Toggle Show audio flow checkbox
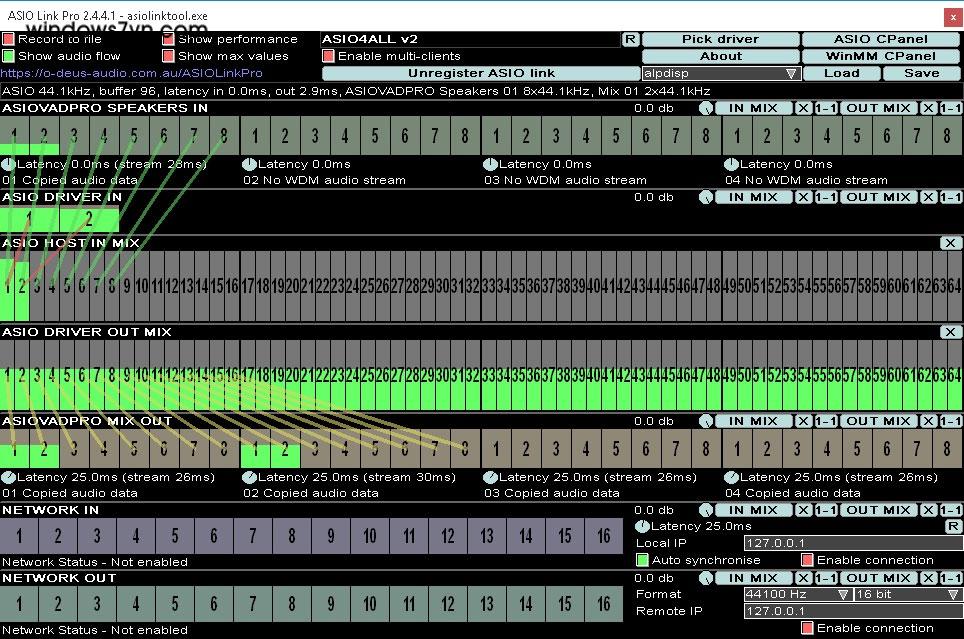The height and width of the screenshot is (639, 964). (9, 56)
